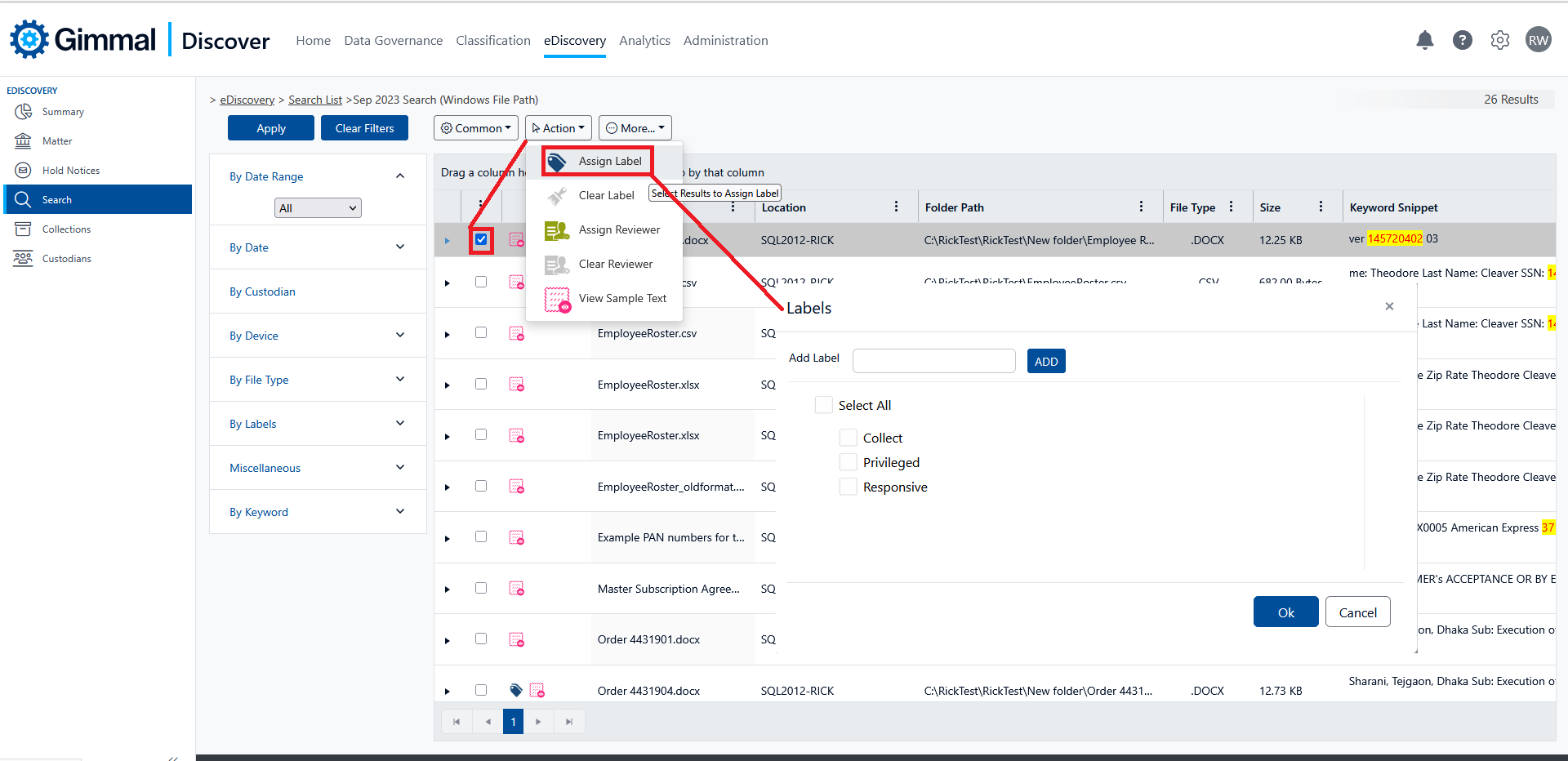
Task: Choose Assign Reviewer from Action menu
Action: click(618, 230)
